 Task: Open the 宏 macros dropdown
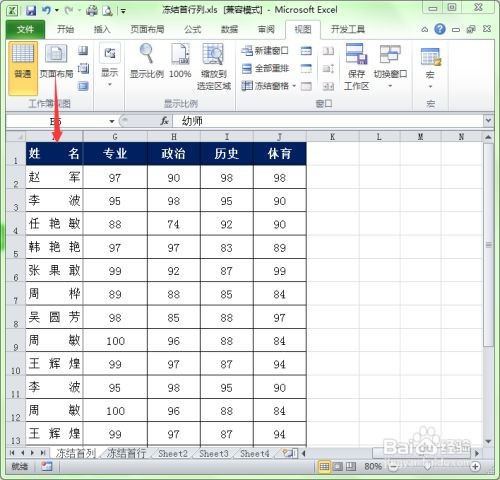pos(430,67)
